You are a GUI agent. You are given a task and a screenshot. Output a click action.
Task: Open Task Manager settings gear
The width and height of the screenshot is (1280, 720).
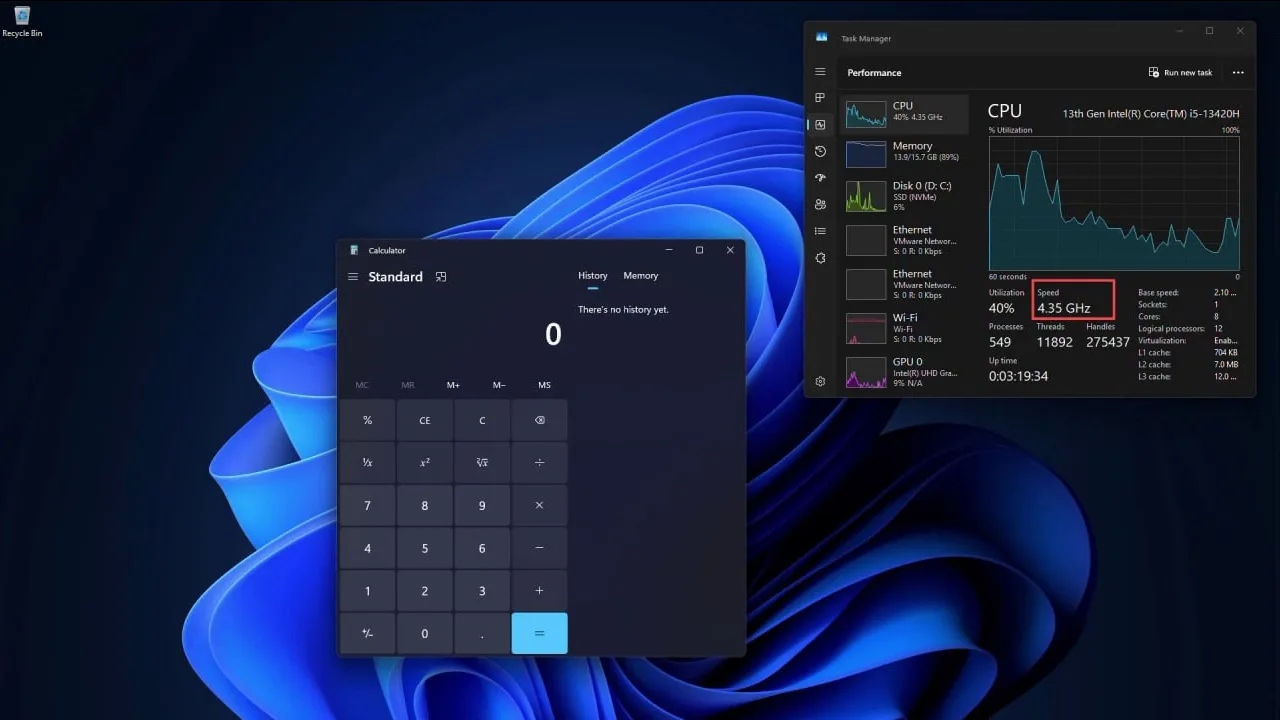click(820, 381)
